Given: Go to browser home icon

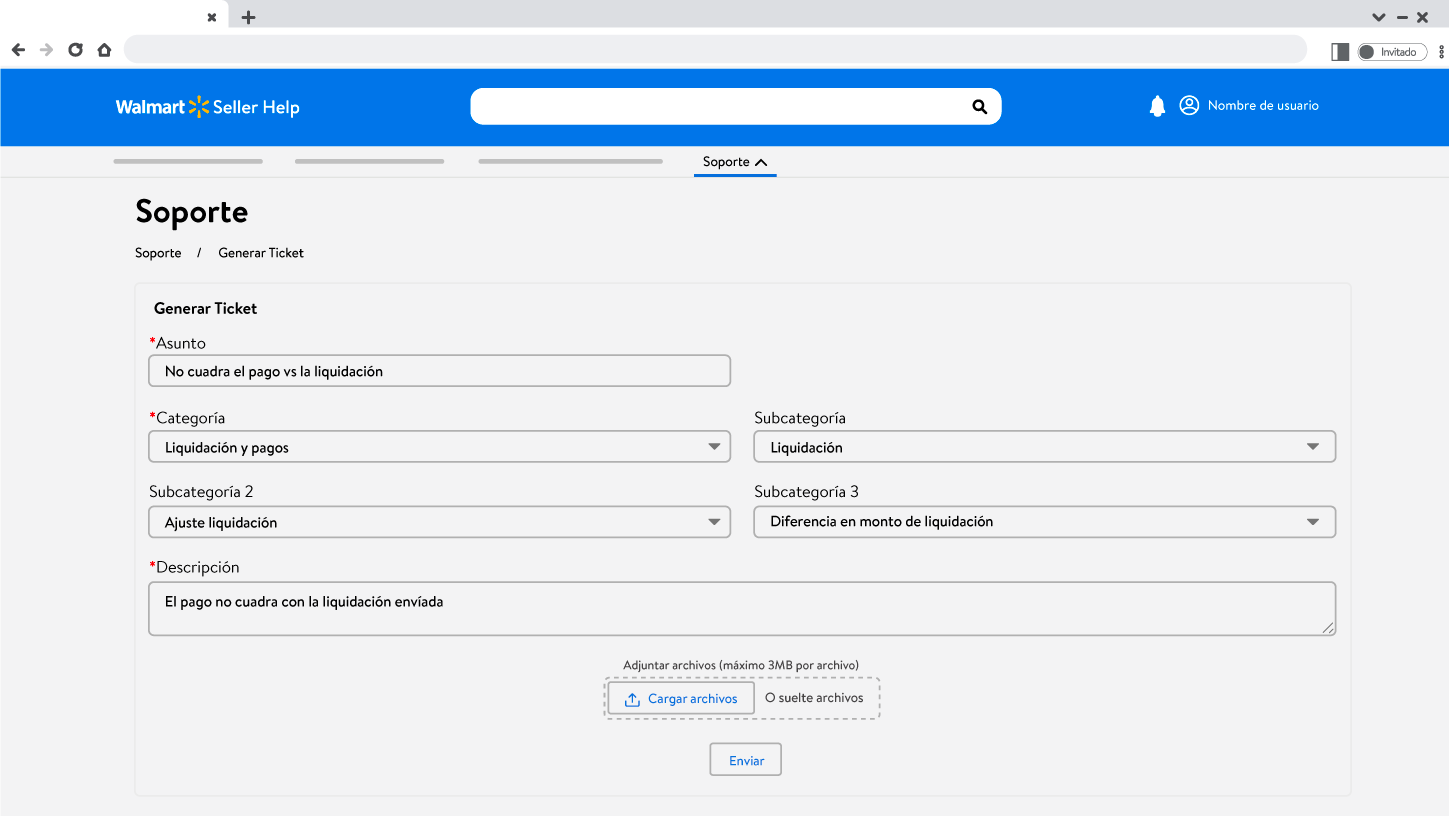Looking at the screenshot, I should 104,50.
